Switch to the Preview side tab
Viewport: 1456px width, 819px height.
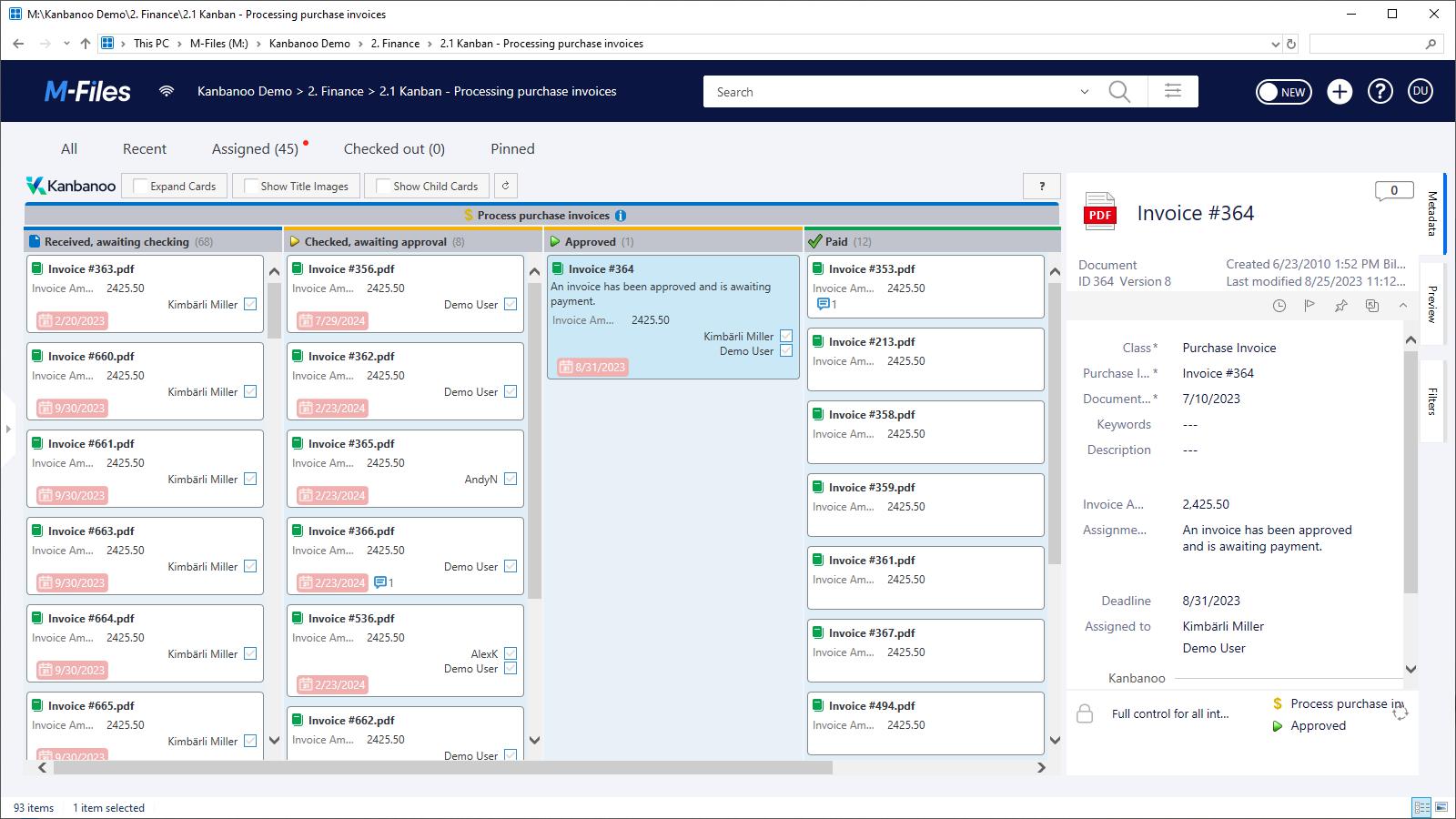click(x=1431, y=305)
